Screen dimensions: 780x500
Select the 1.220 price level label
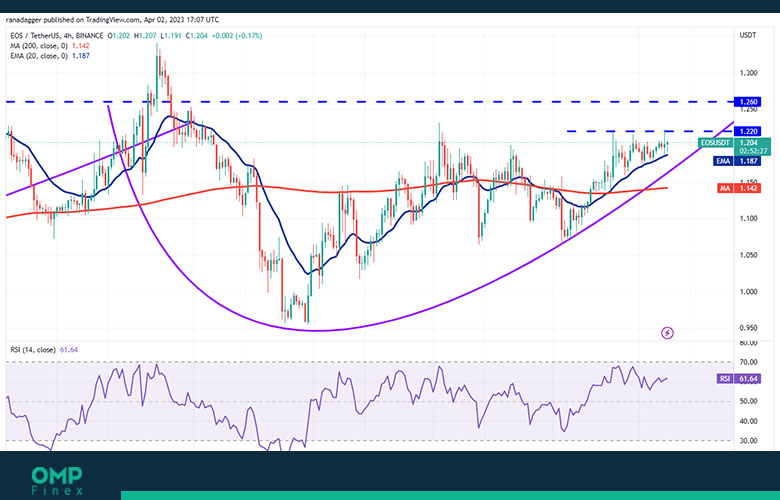[747, 131]
